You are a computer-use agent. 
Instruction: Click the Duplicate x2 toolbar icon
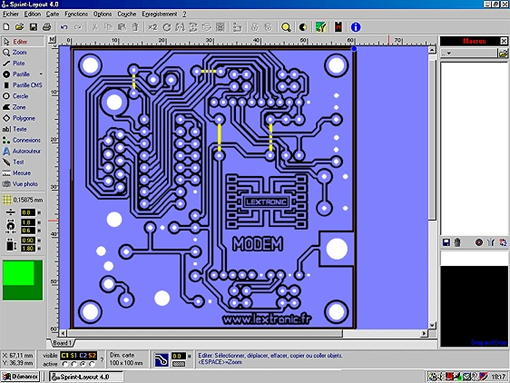[153, 27]
